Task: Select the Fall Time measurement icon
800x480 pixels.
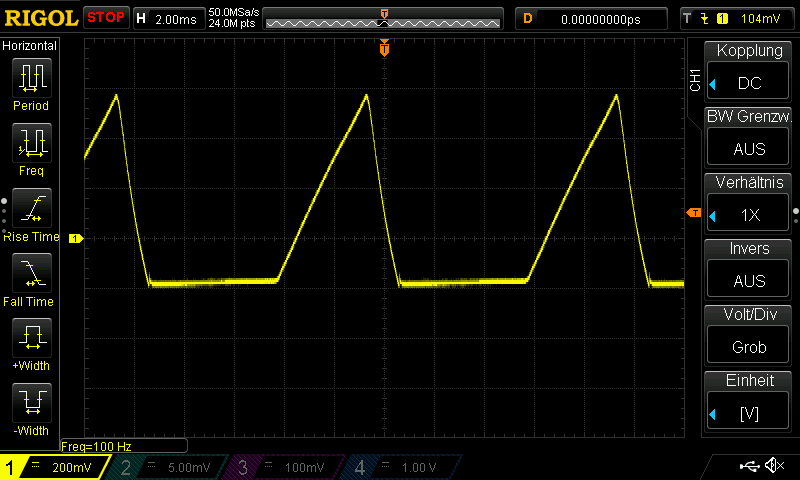Action: pyautogui.click(x=32, y=272)
